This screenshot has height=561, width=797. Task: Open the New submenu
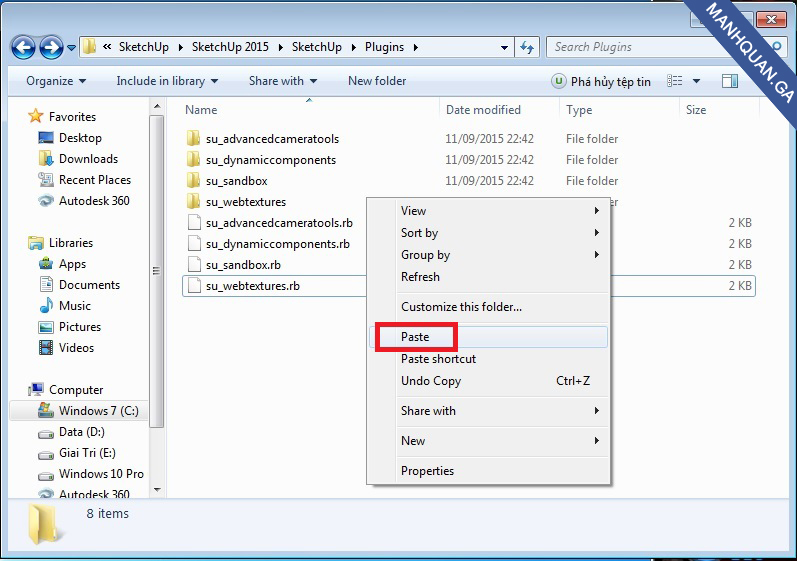pos(488,441)
